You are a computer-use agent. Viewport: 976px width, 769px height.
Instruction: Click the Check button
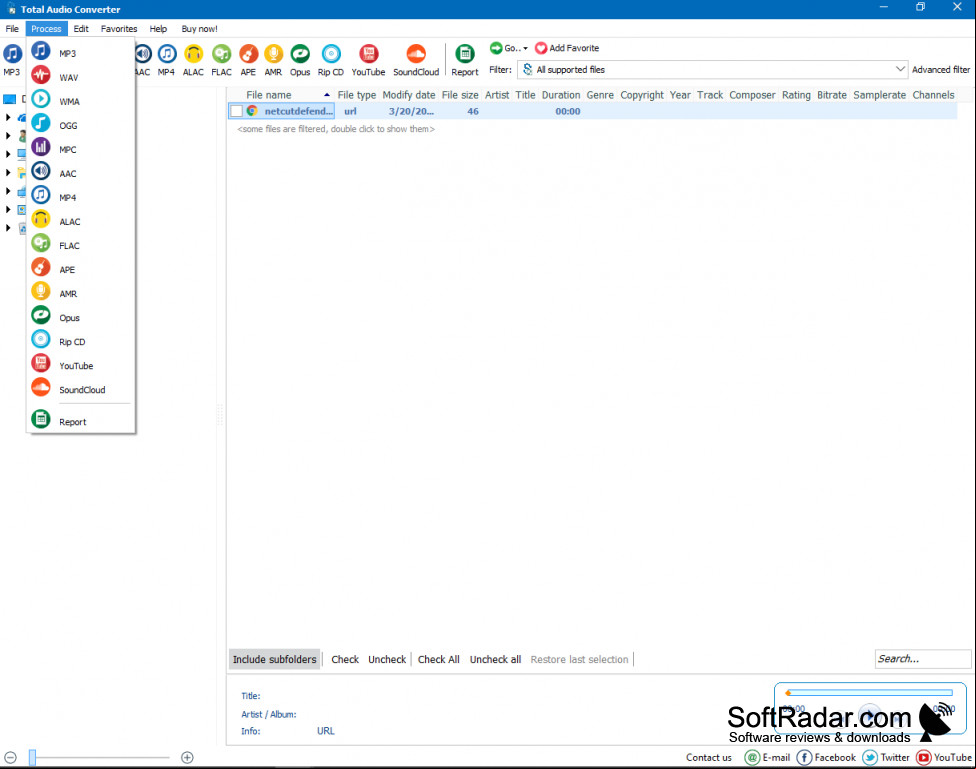345,659
